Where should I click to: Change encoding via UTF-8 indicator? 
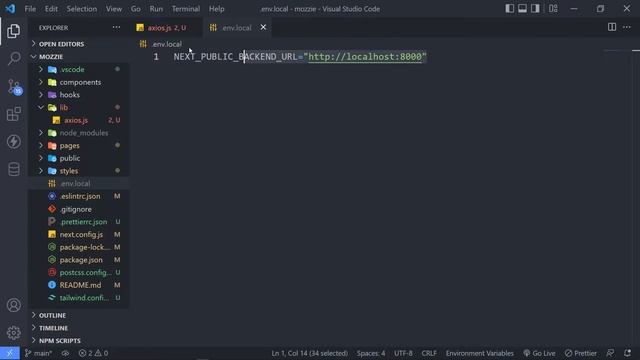(403, 353)
